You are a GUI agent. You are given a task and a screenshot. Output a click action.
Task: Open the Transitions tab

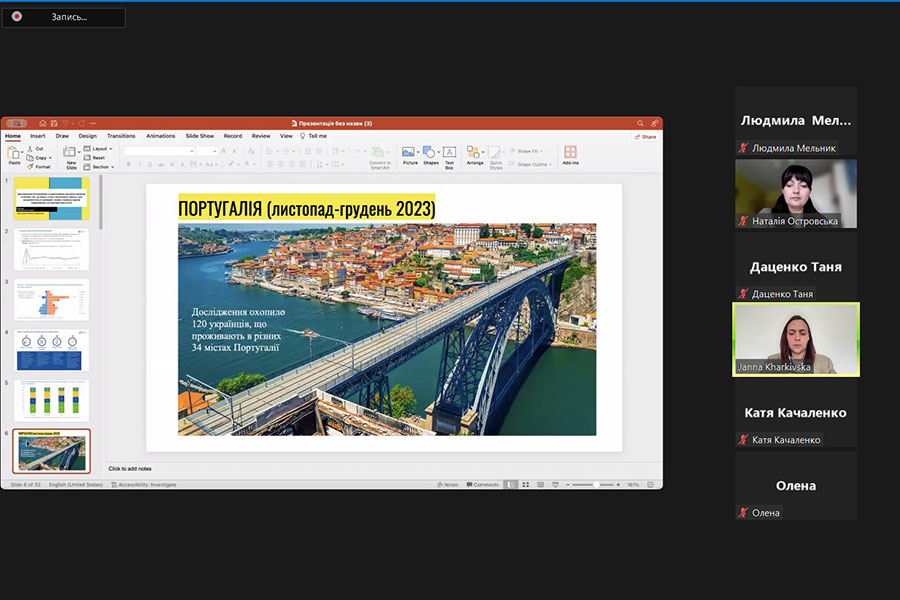click(x=121, y=136)
